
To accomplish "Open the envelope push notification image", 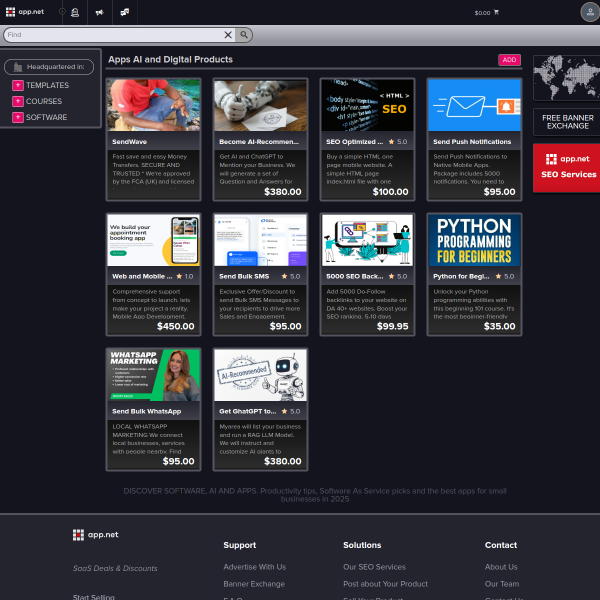I will [x=474, y=105].
